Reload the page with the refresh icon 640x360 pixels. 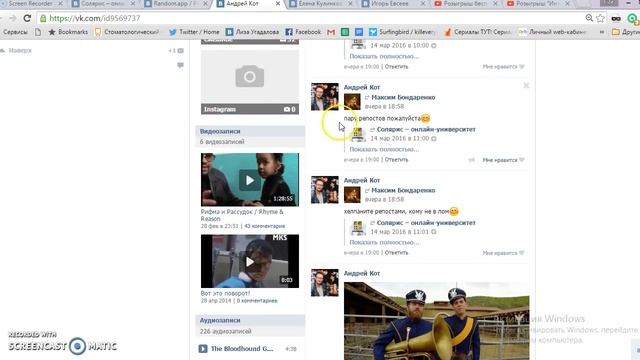pos(27,18)
